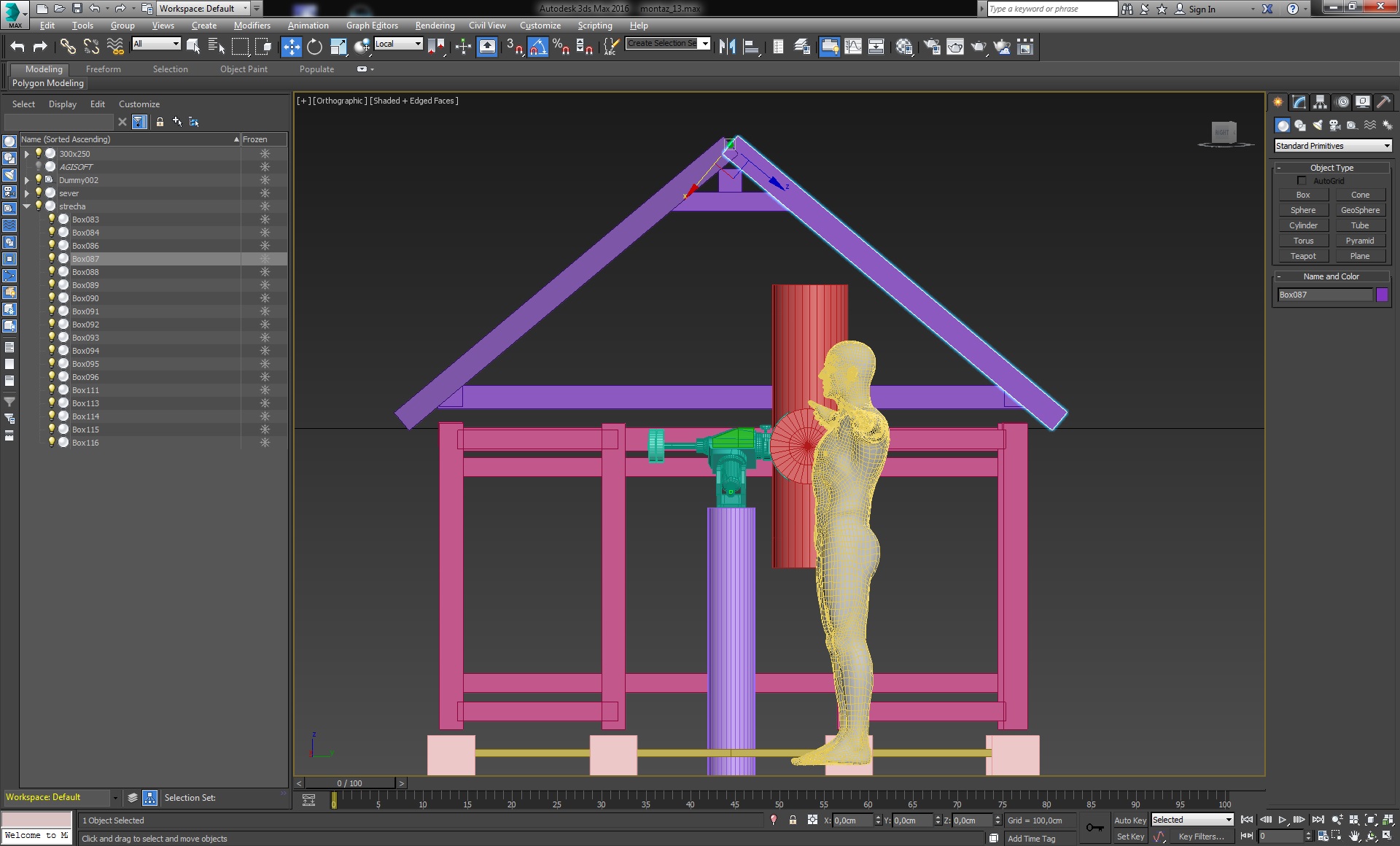Image resolution: width=1400 pixels, height=846 pixels.
Task: Click the Set Key button
Action: pos(1130,837)
